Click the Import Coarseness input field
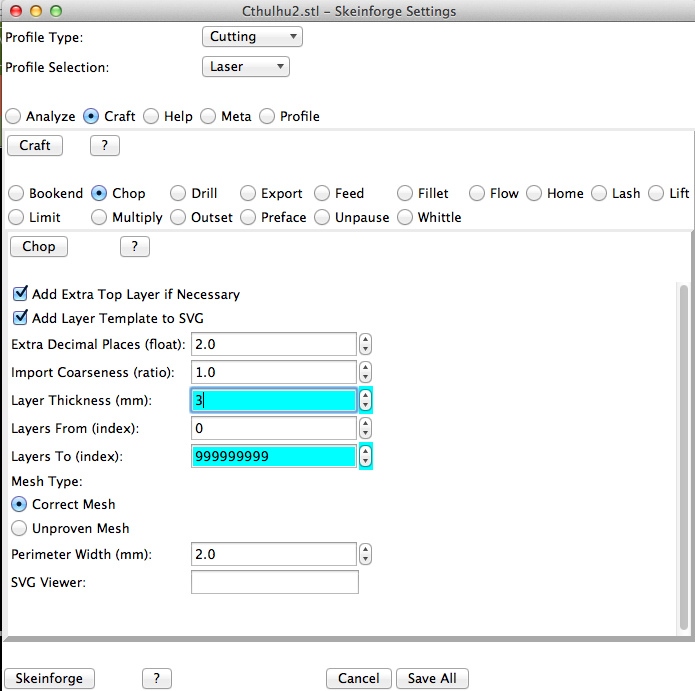The image size is (695, 691). point(274,372)
